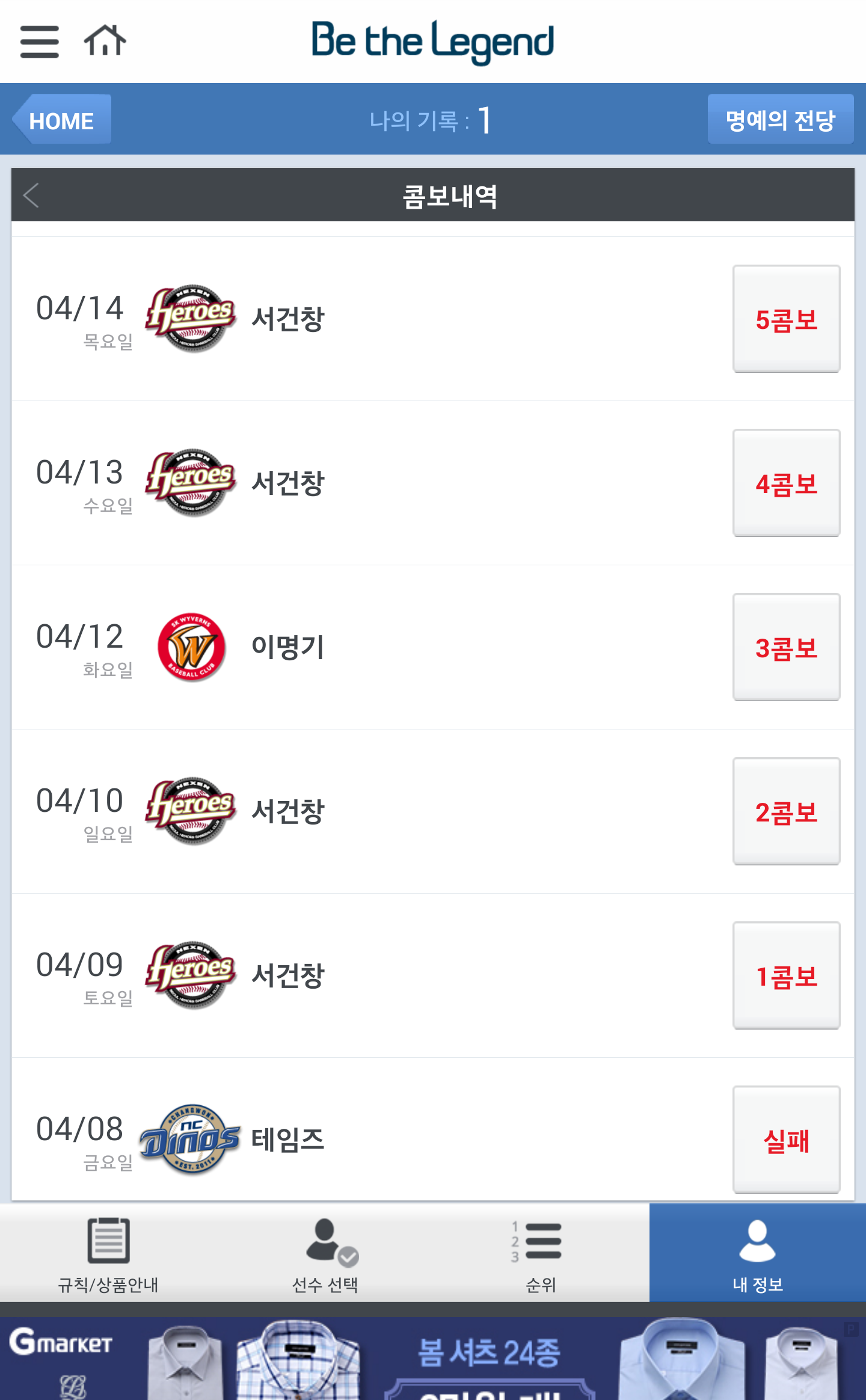This screenshot has width=866, height=1400.
Task: Tap the 5콤보 result button
Action: click(x=786, y=319)
